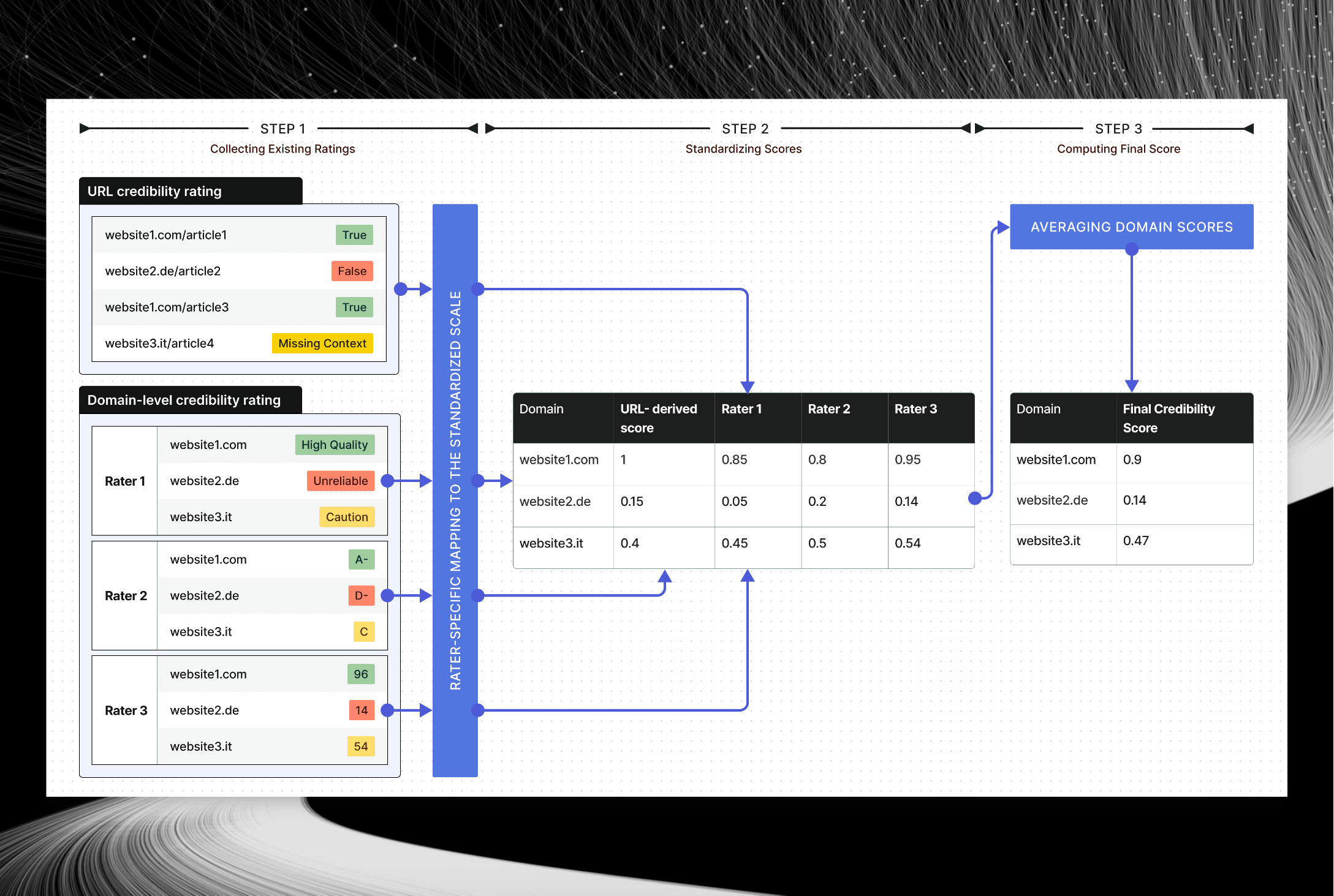Viewport: 1334px width, 896px height.
Task: Click website3.it/article4 URL text
Action: point(159,343)
